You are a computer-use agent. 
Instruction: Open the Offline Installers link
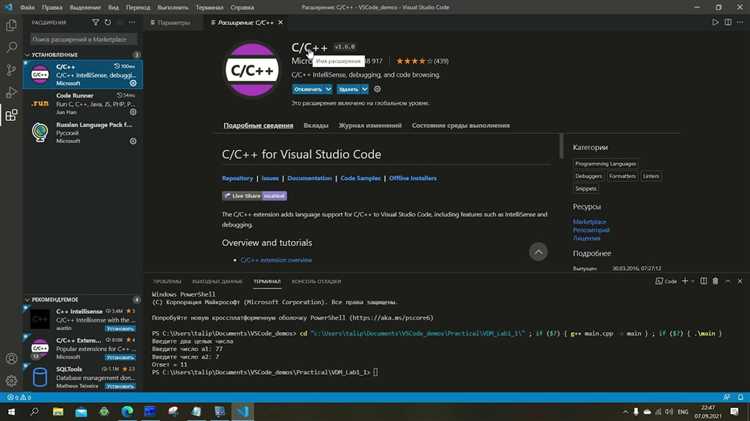413,178
